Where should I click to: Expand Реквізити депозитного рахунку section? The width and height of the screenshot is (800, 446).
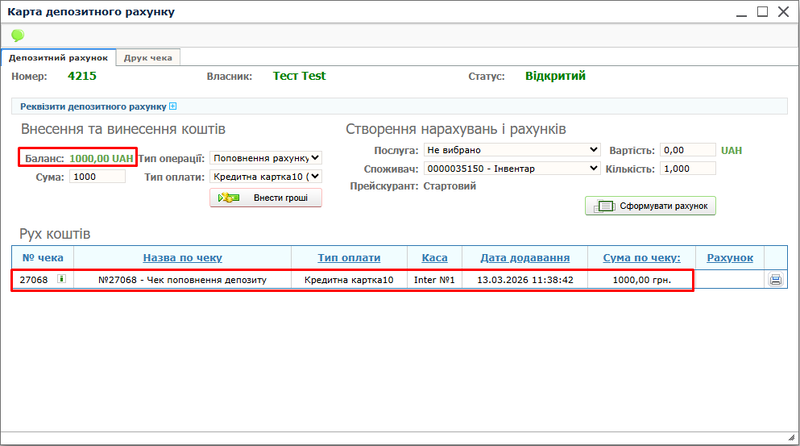(173, 106)
